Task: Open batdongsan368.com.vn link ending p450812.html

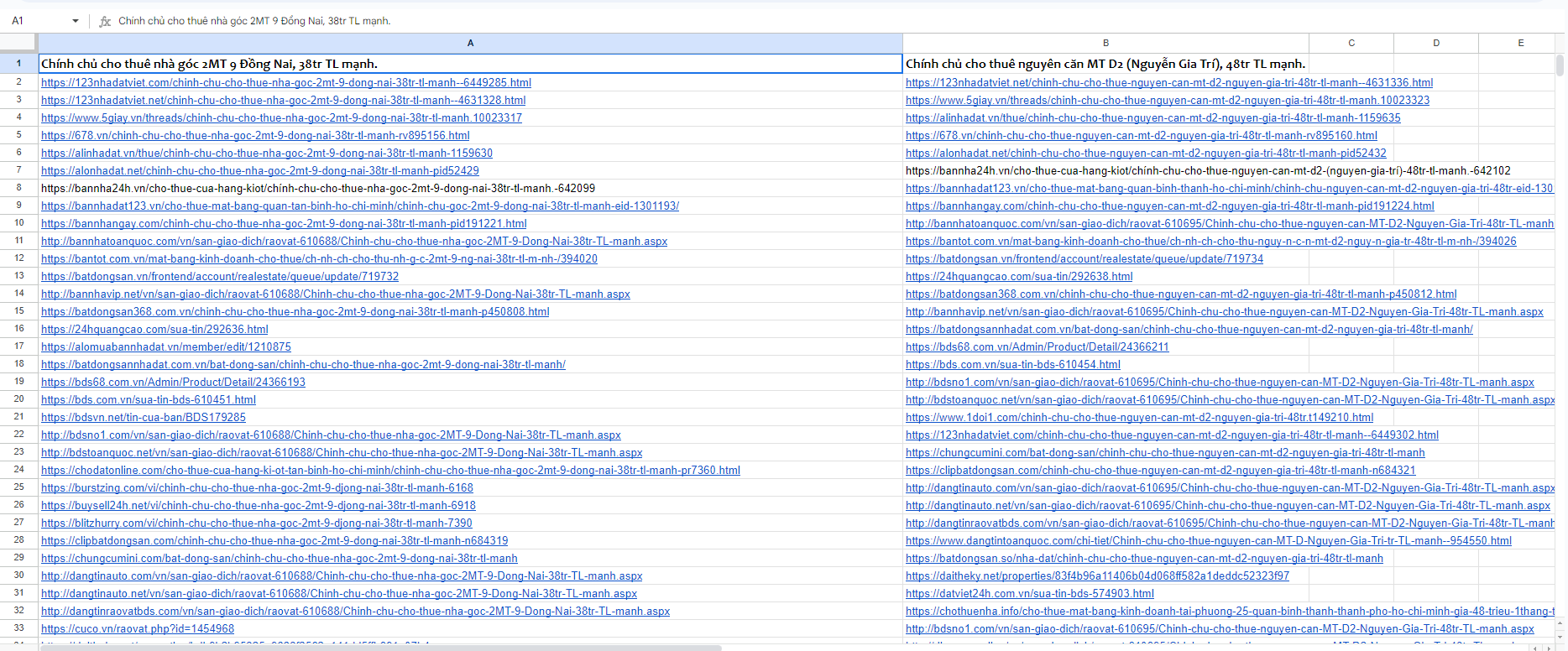Action: coord(1181,294)
